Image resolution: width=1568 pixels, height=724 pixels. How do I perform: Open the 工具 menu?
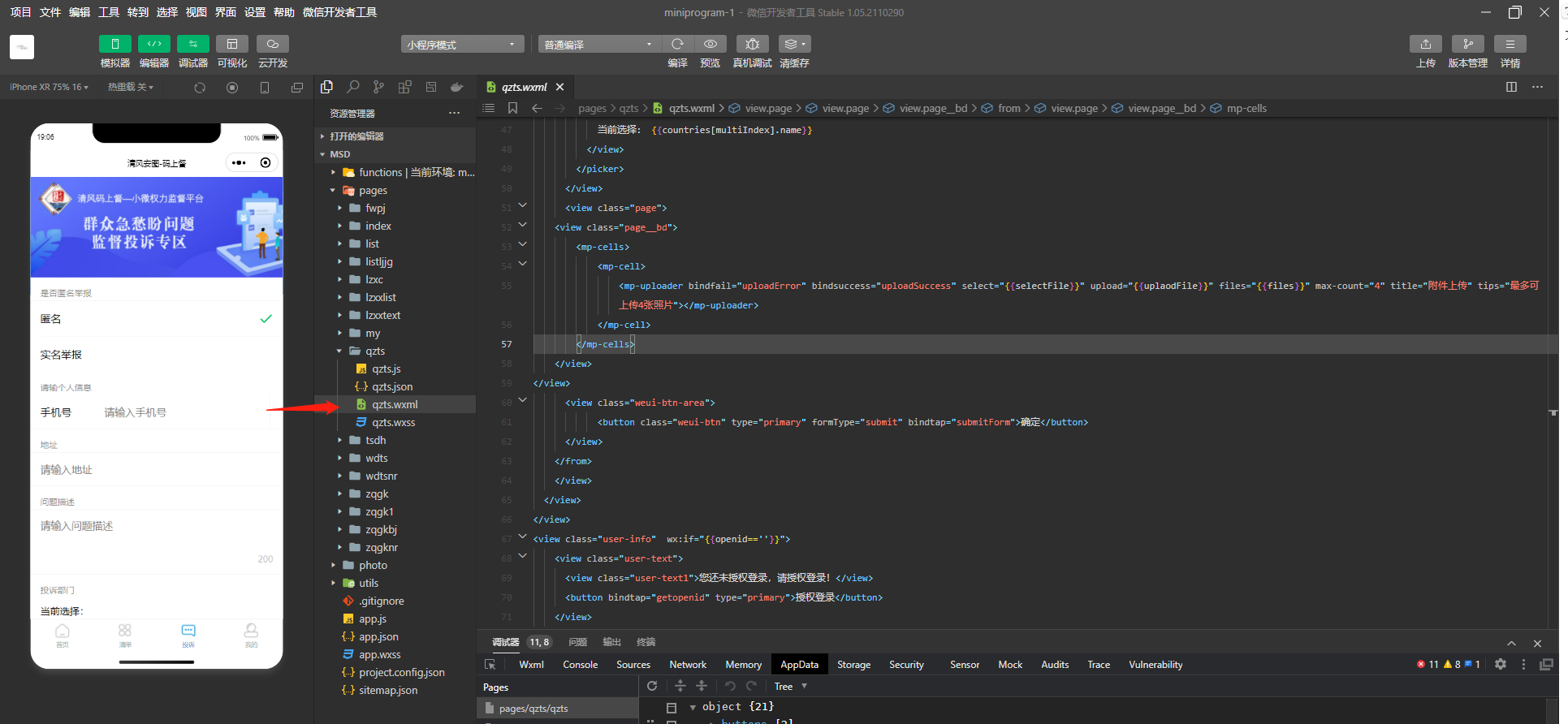point(109,12)
